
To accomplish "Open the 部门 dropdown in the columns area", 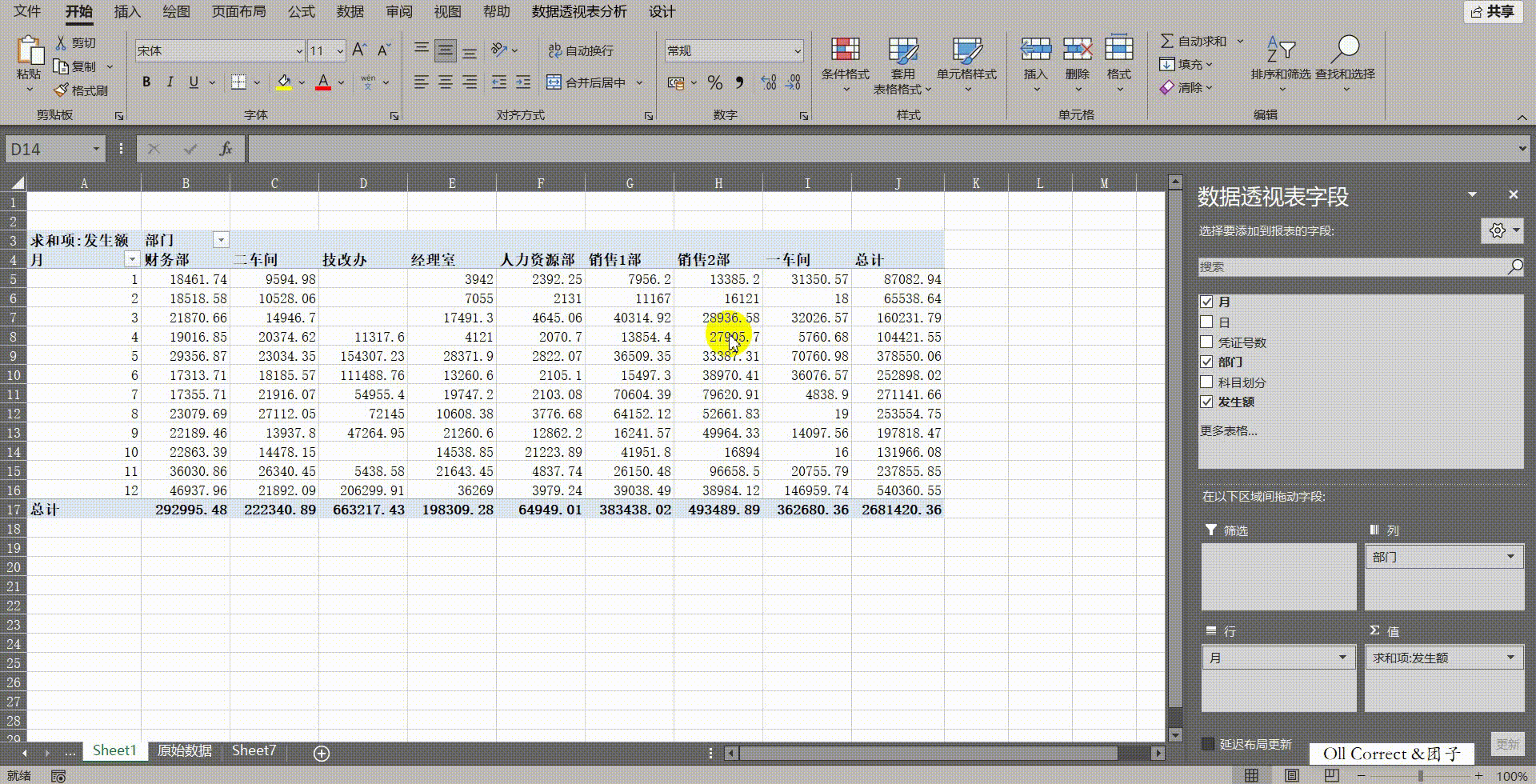I will click(x=1510, y=557).
